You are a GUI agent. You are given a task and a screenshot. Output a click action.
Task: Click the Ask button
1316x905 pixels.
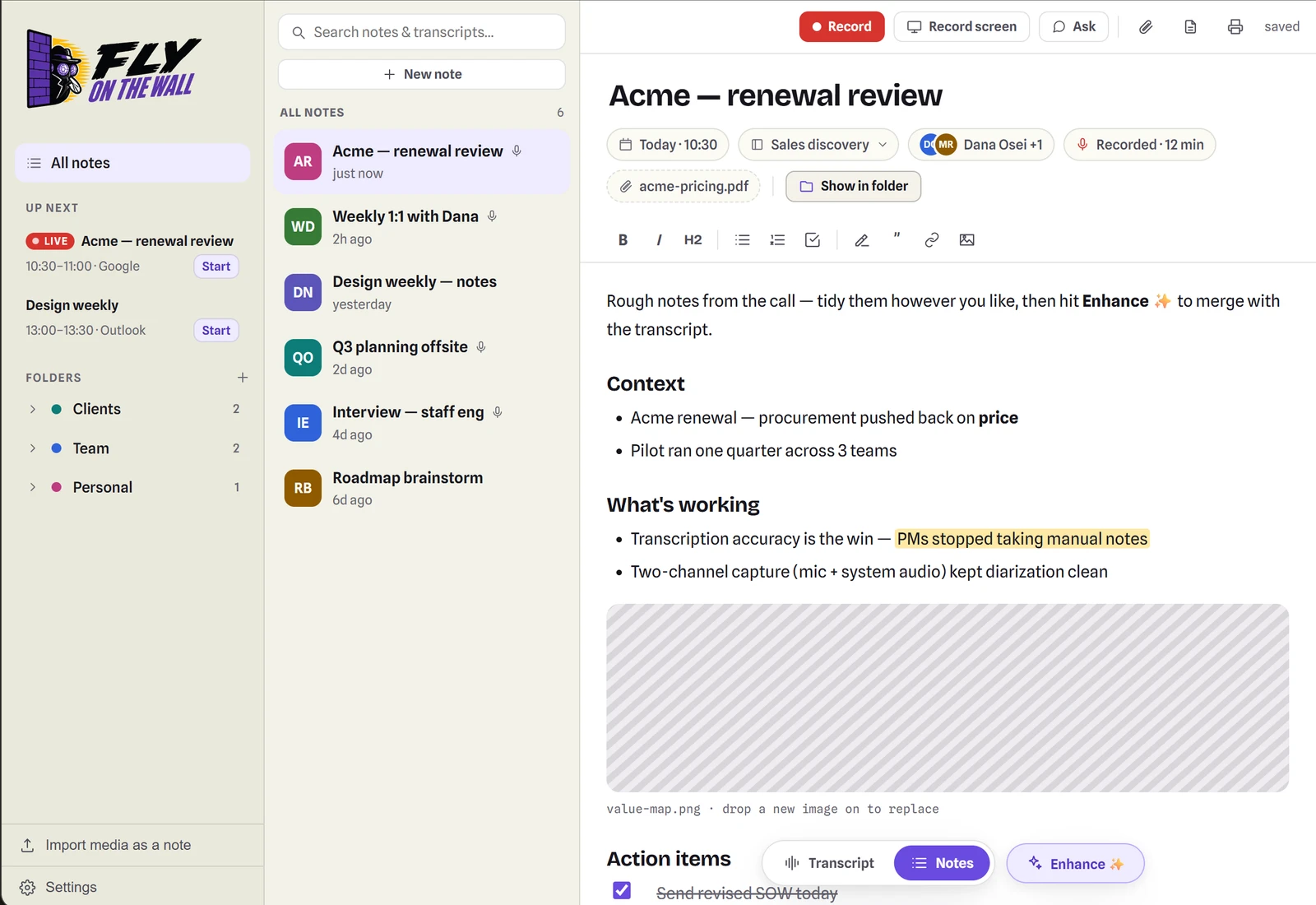pyautogui.click(x=1073, y=27)
